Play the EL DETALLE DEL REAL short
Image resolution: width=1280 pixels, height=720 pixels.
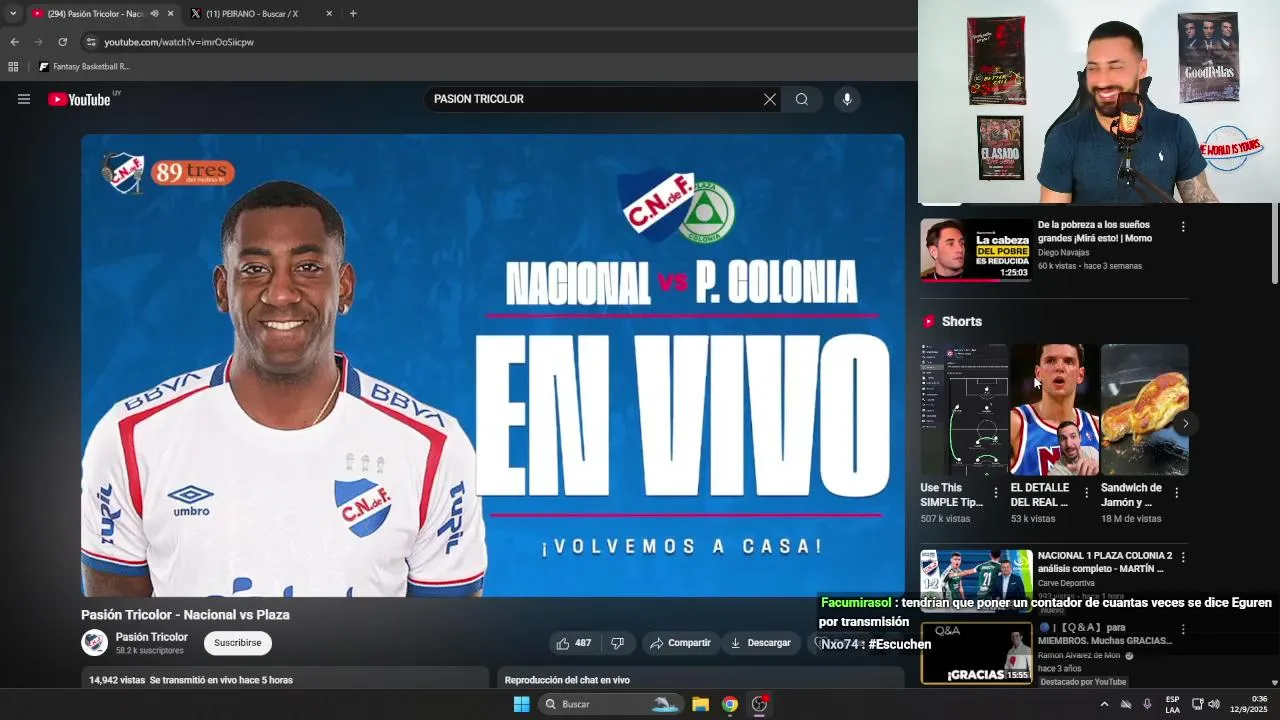pyautogui.click(x=1054, y=410)
